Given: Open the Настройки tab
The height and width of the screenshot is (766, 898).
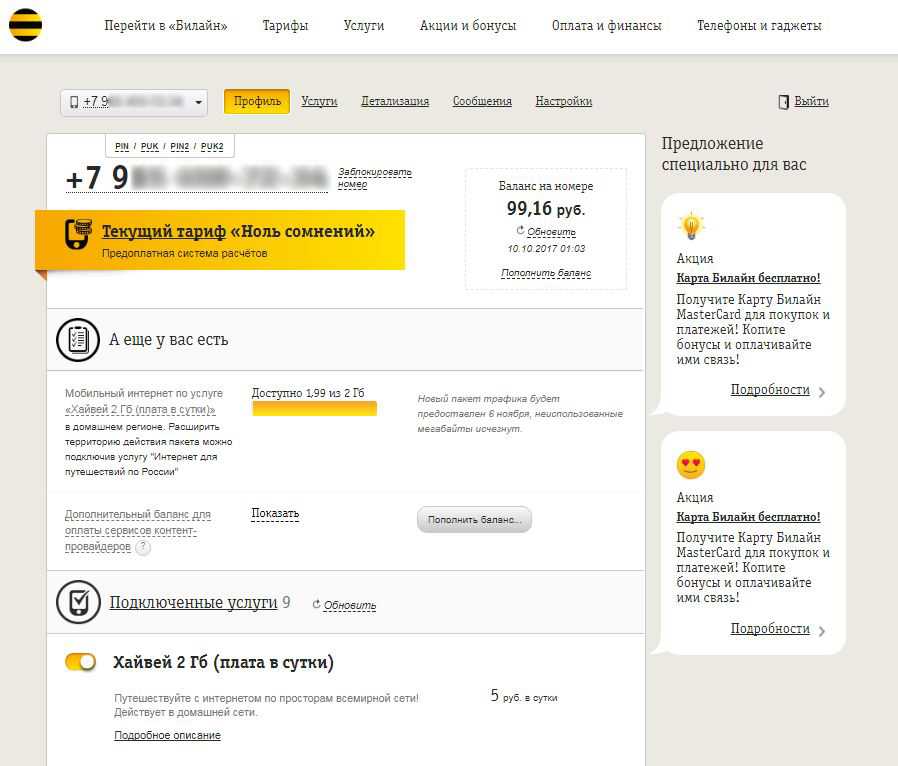Looking at the screenshot, I should pos(563,101).
